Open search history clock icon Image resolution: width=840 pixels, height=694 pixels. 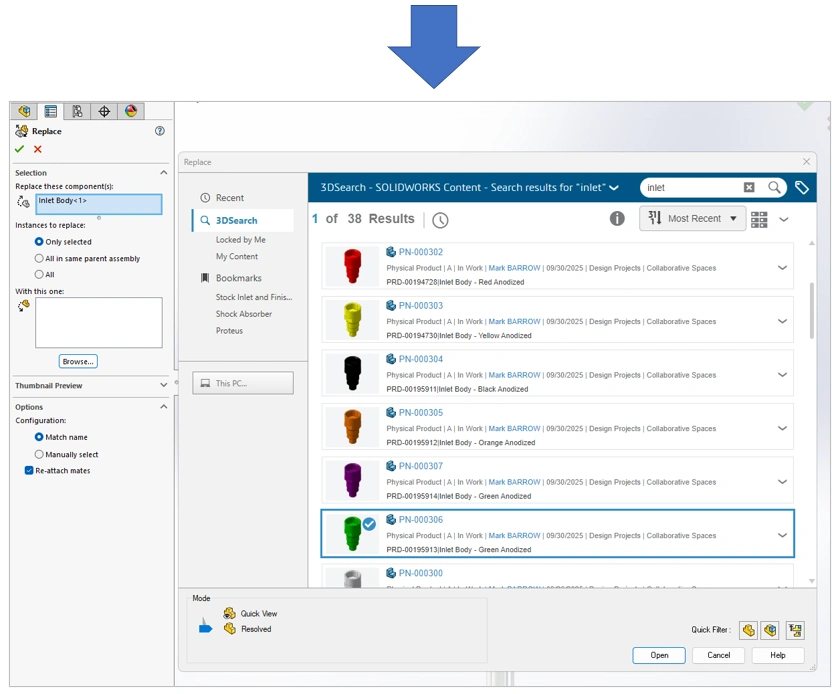pyautogui.click(x=440, y=220)
